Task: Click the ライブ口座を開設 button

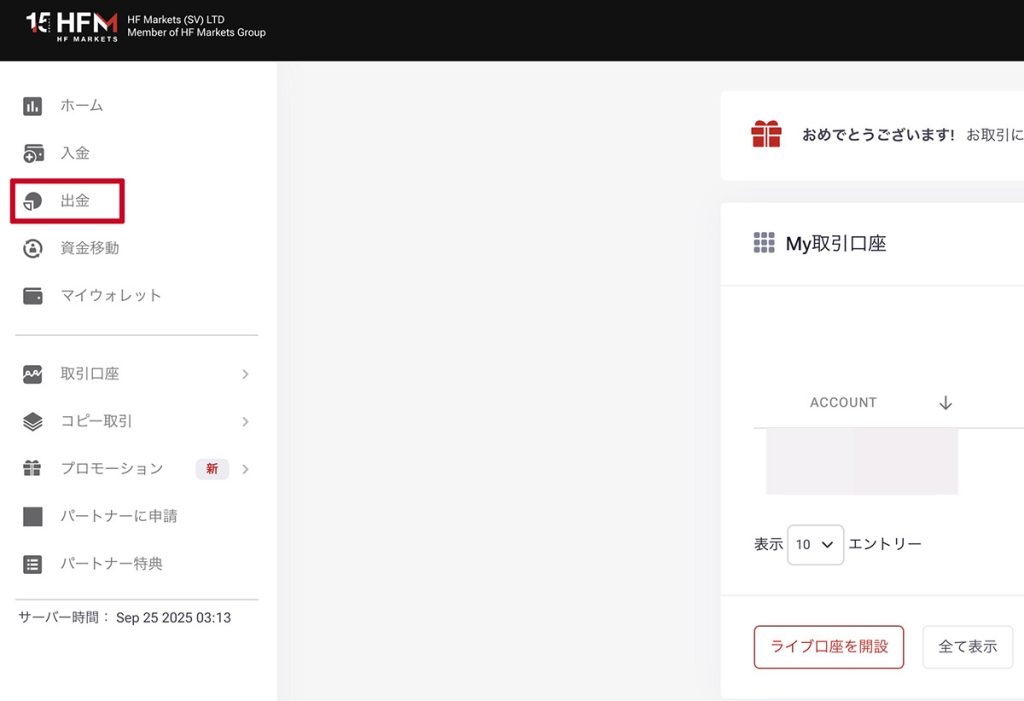Action: pyautogui.click(x=829, y=647)
